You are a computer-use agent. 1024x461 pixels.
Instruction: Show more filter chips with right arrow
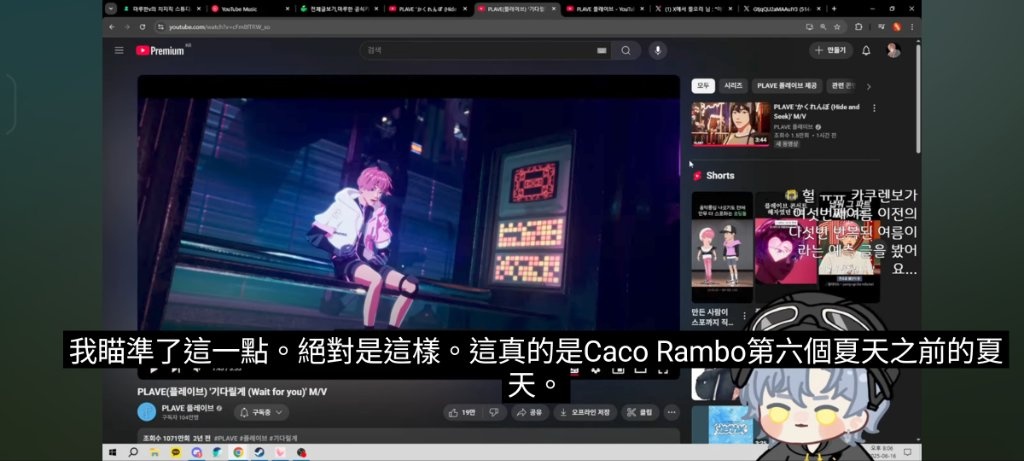click(x=869, y=86)
